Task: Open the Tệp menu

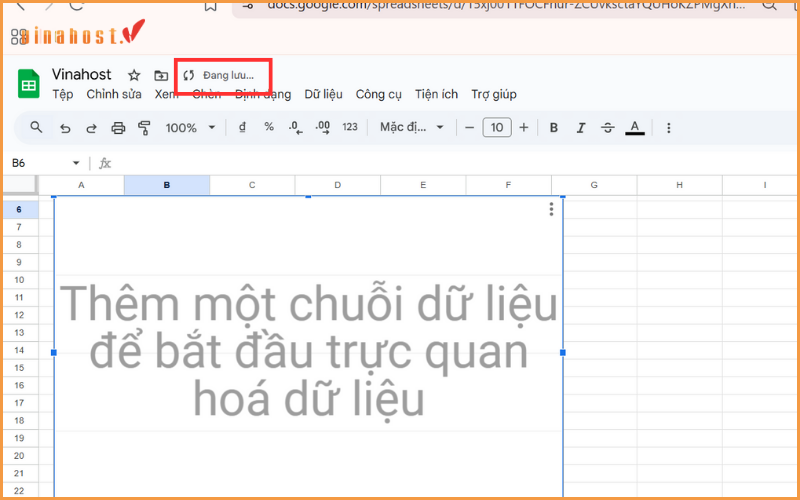Action: click(62, 95)
